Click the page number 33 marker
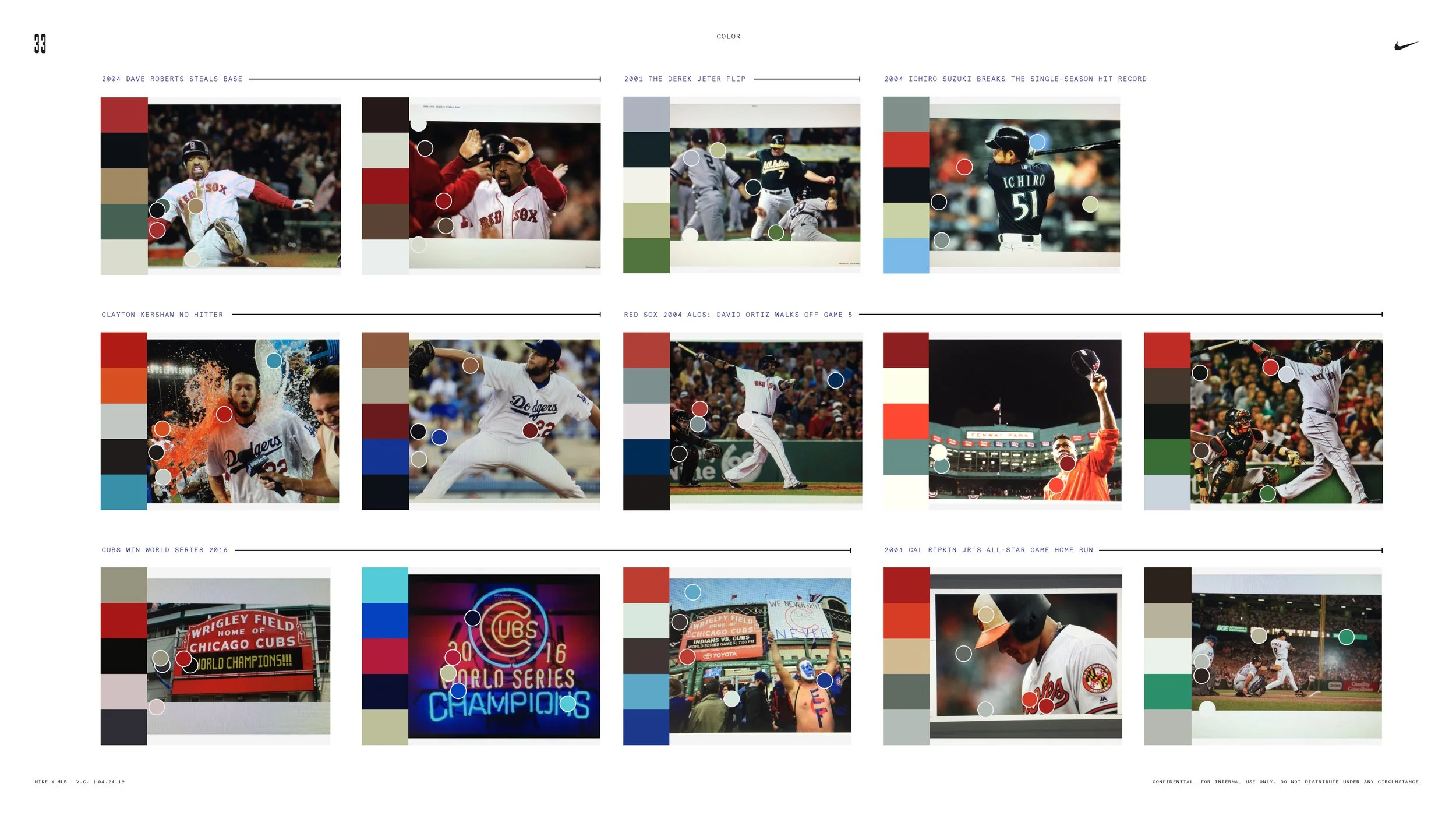The width and height of the screenshot is (1456, 819). click(39, 42)
